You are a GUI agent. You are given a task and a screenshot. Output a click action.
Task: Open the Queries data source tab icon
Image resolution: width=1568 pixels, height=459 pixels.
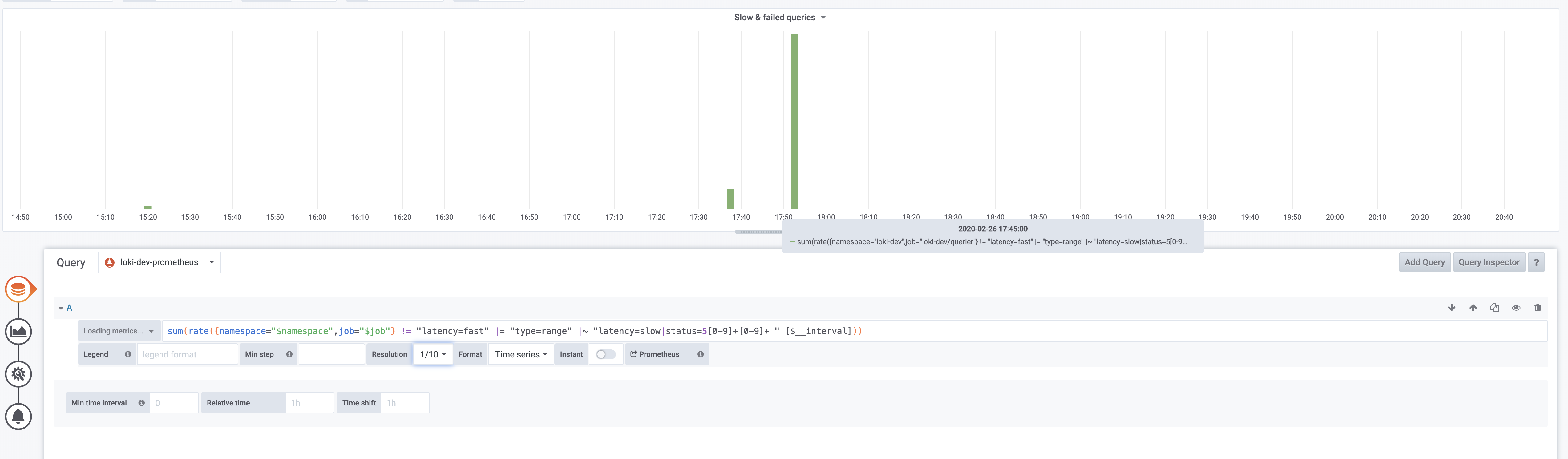click(19, 289)
